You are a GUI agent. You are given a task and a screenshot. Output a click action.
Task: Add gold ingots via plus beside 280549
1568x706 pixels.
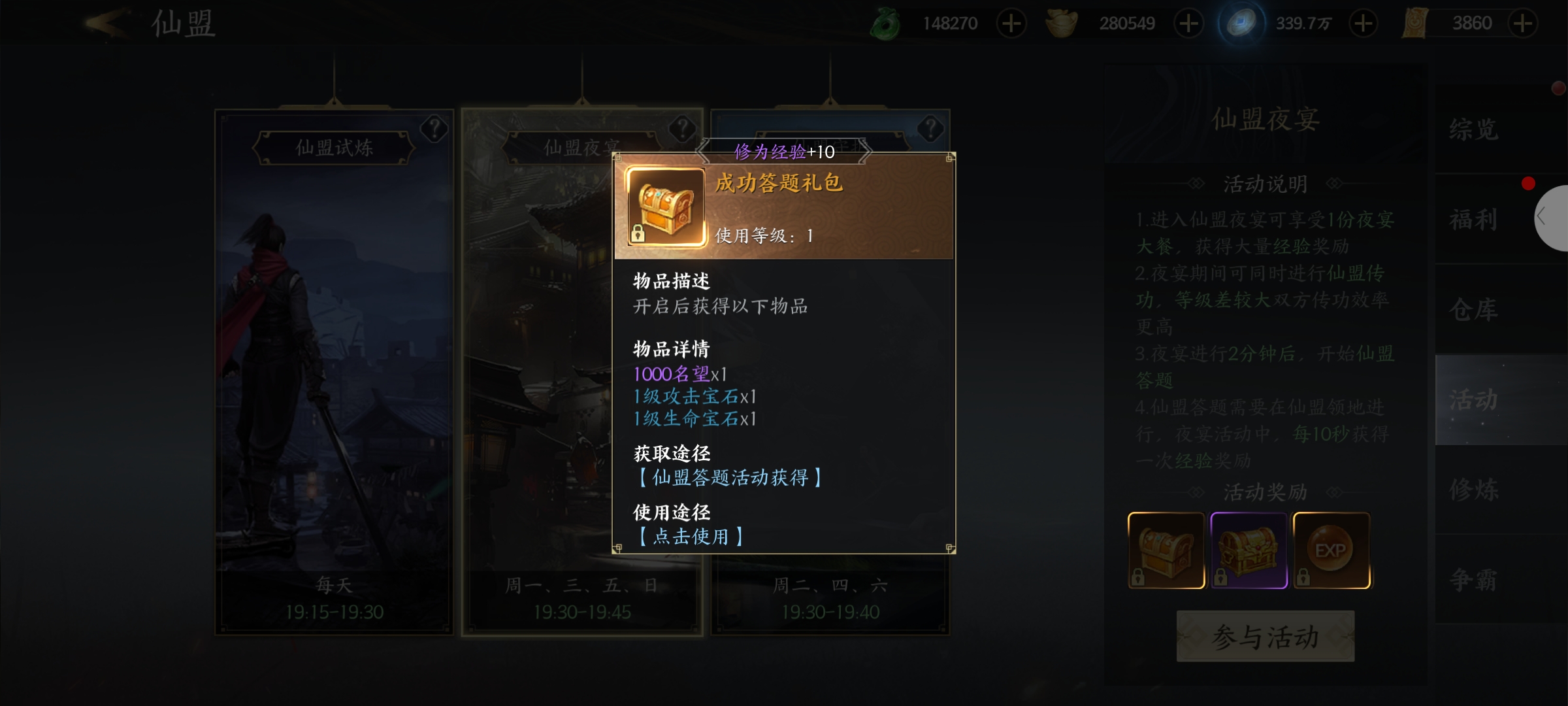[x=1188, y=24]
